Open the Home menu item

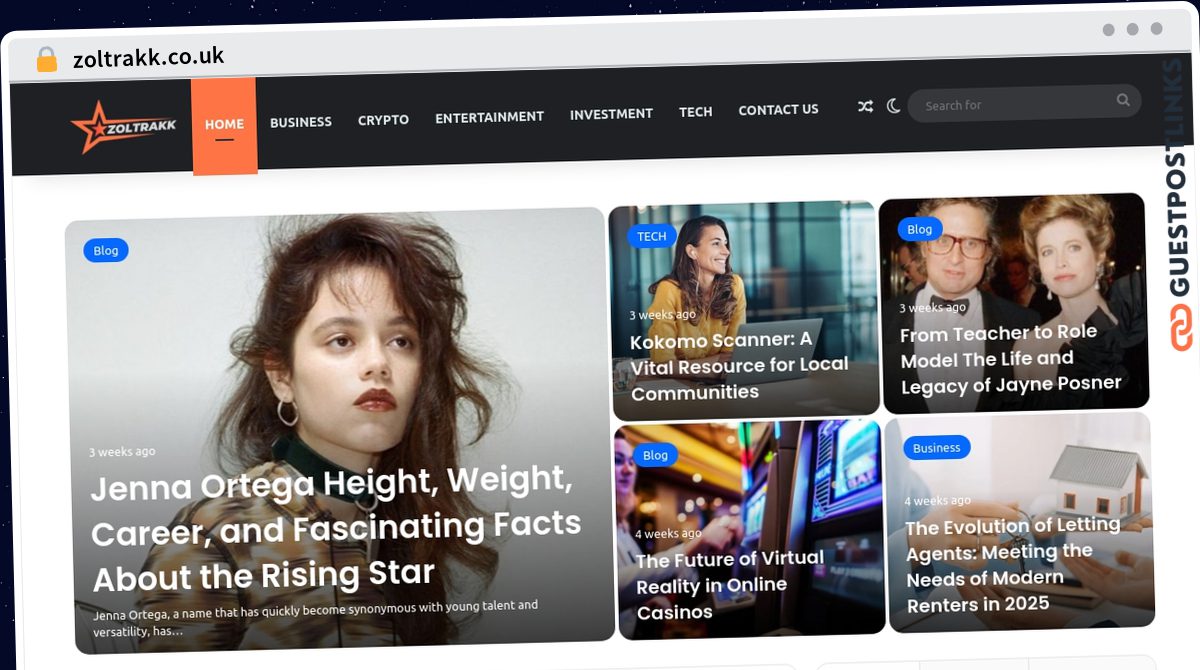click(224, 125)
